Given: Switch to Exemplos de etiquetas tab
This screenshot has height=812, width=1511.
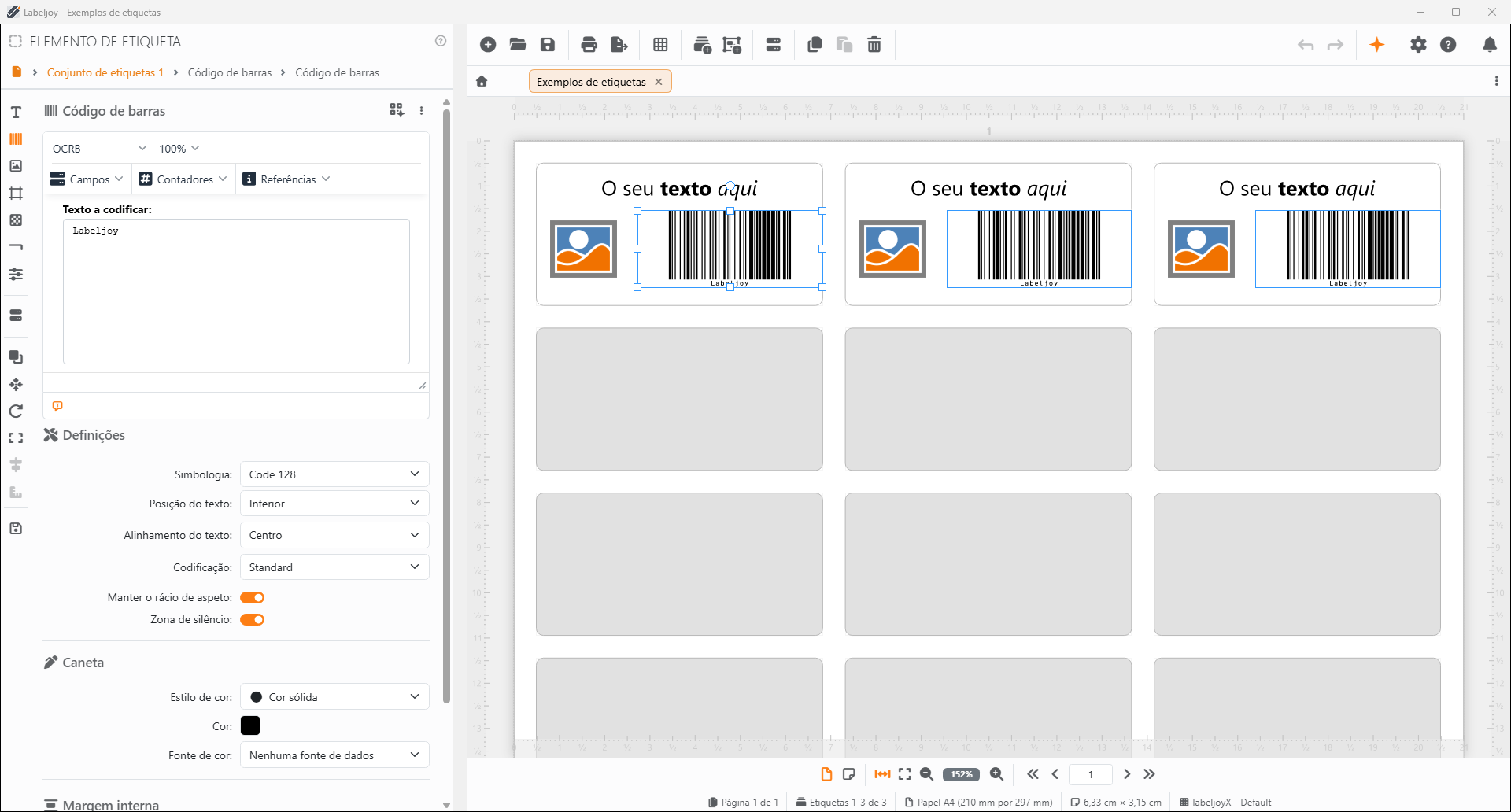Looking at the screenshot, I should (591, 82).
